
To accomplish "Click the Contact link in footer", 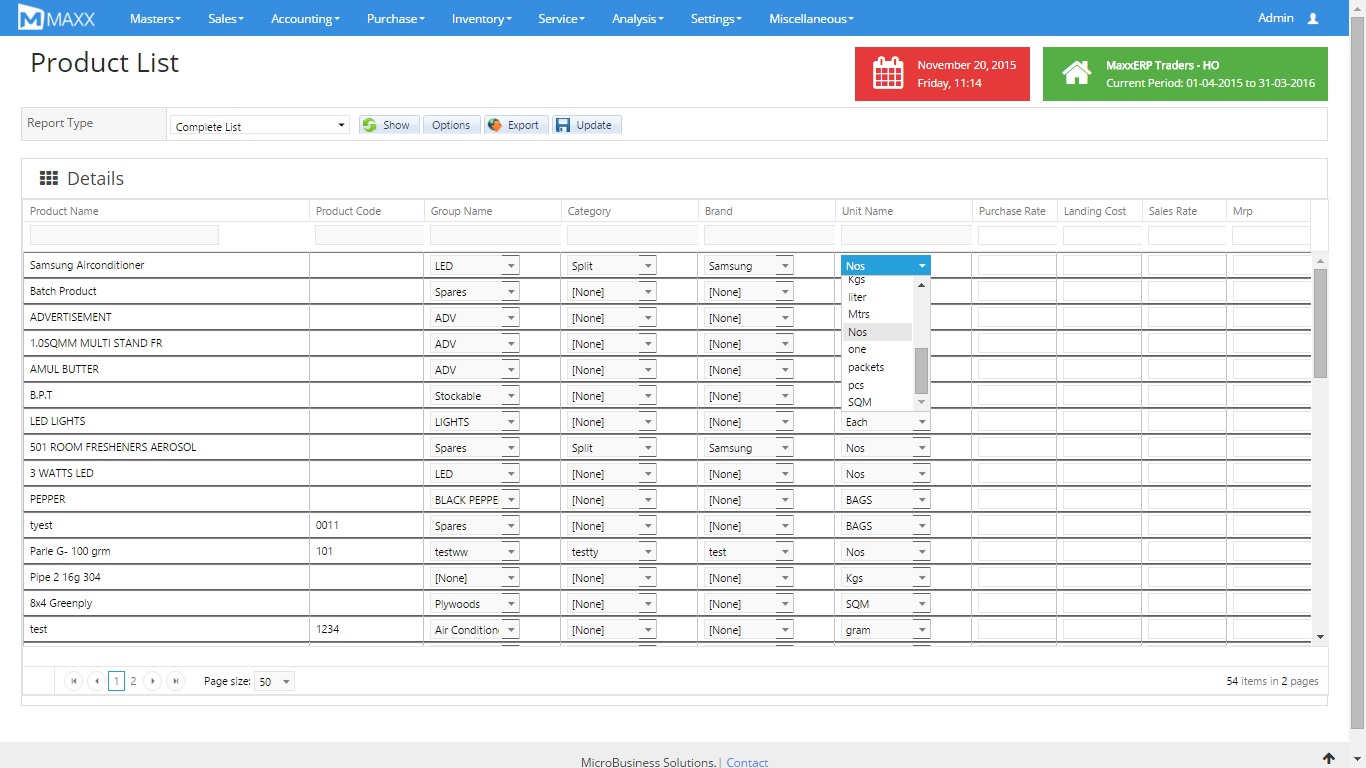I will click(x=747, y=762).
